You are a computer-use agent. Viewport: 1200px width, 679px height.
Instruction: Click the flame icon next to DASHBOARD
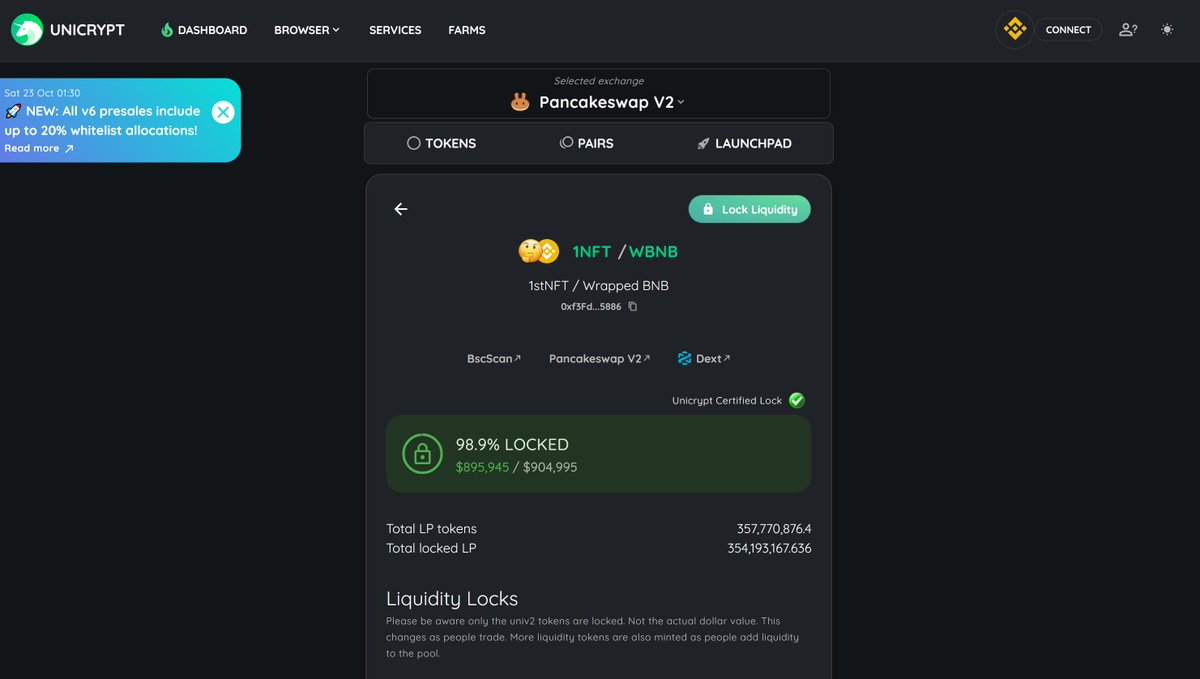click(x=166, y=29)
